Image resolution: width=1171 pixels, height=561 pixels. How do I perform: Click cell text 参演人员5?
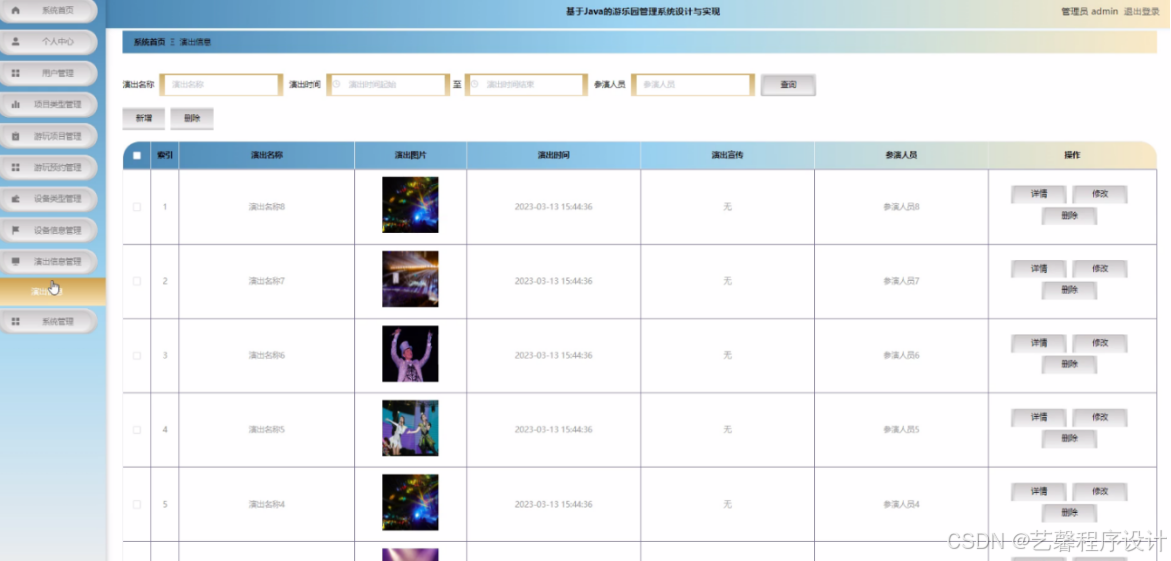pyautogui.click(x=901, y=430)
